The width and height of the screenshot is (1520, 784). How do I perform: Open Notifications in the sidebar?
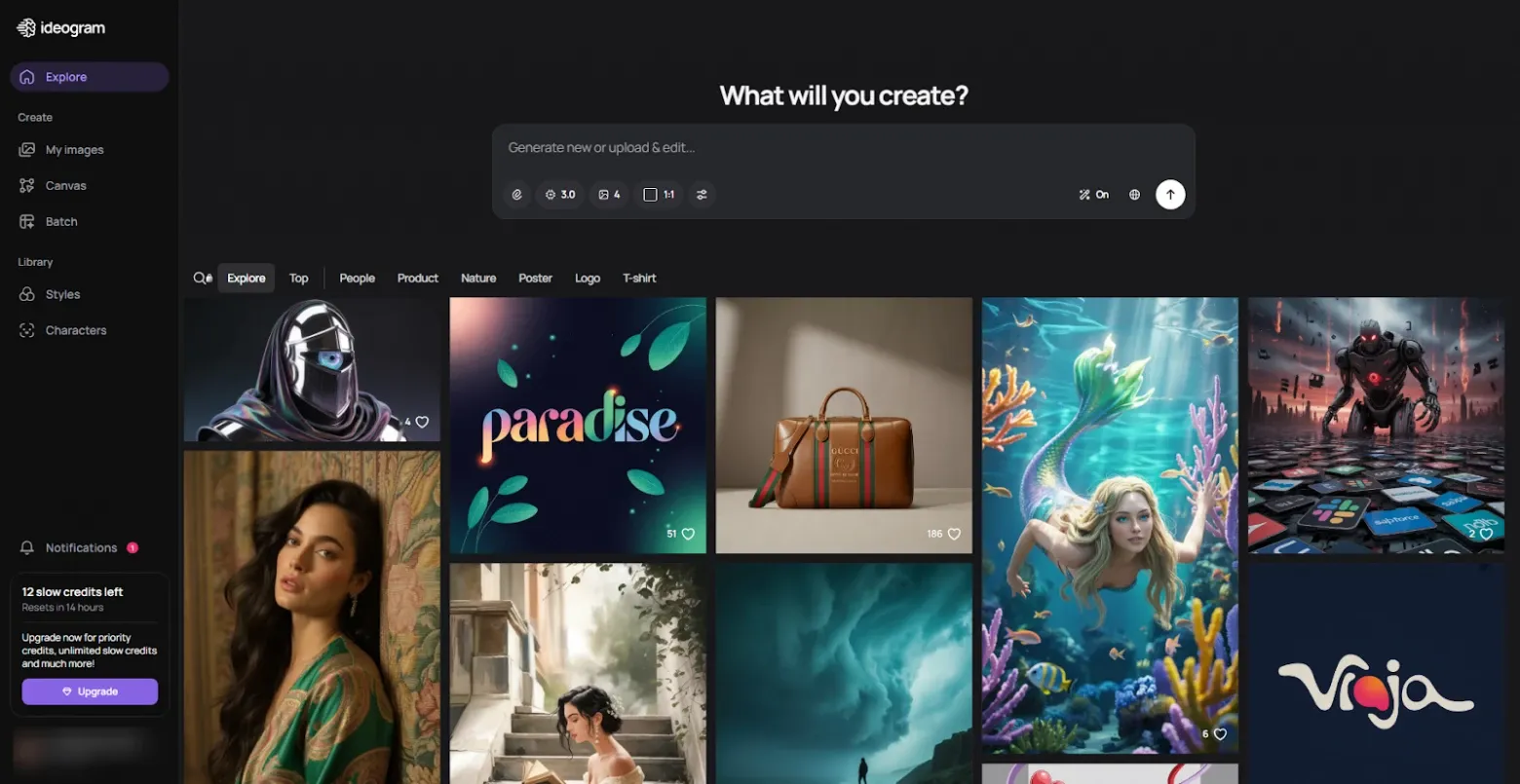82,547
